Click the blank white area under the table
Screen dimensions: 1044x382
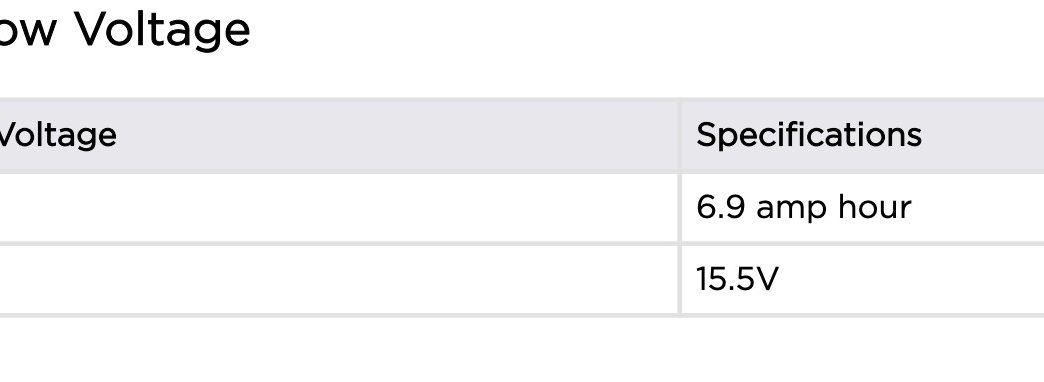point(522,350)
